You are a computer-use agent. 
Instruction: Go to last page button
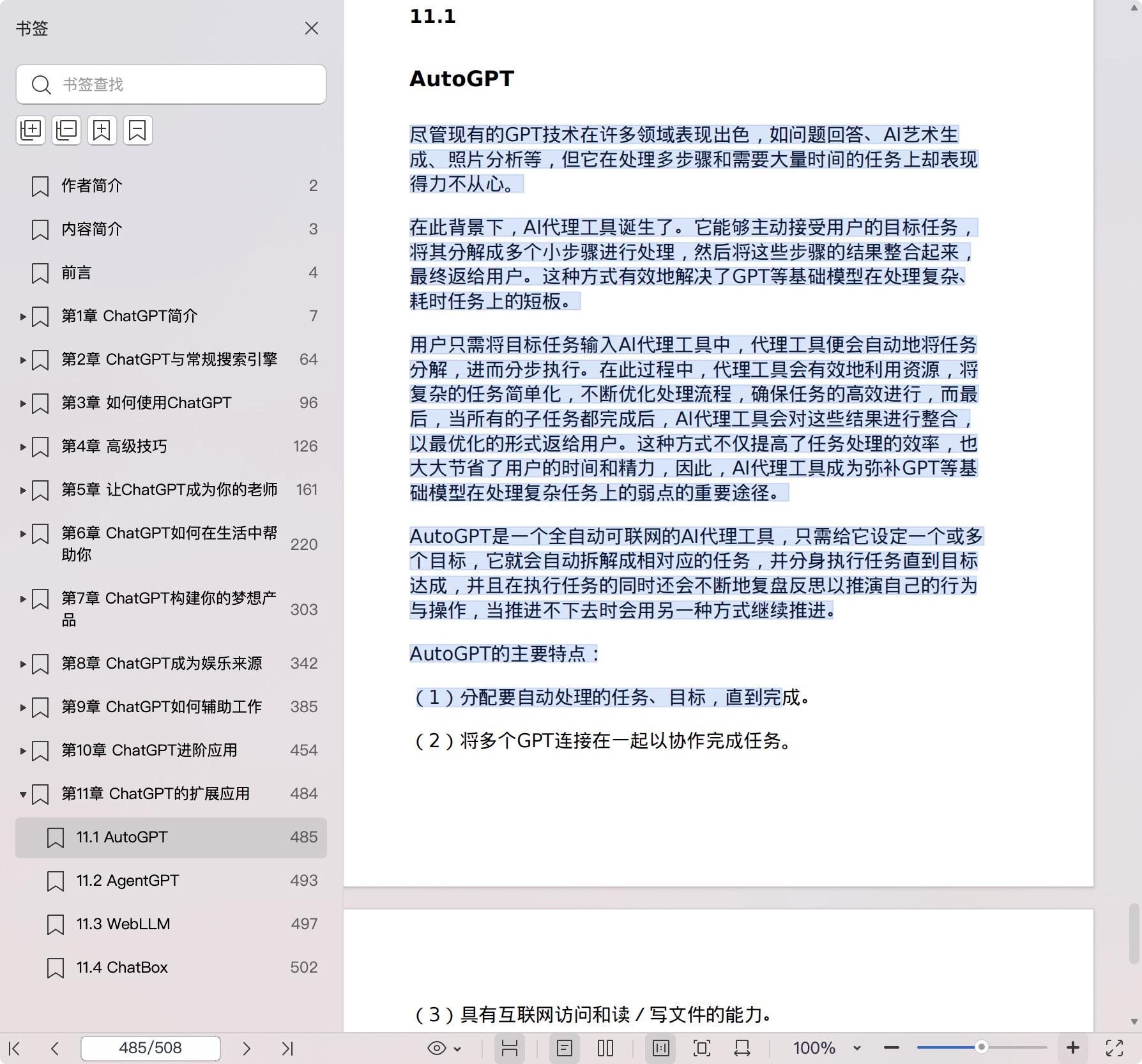(x=287, y=1048)
